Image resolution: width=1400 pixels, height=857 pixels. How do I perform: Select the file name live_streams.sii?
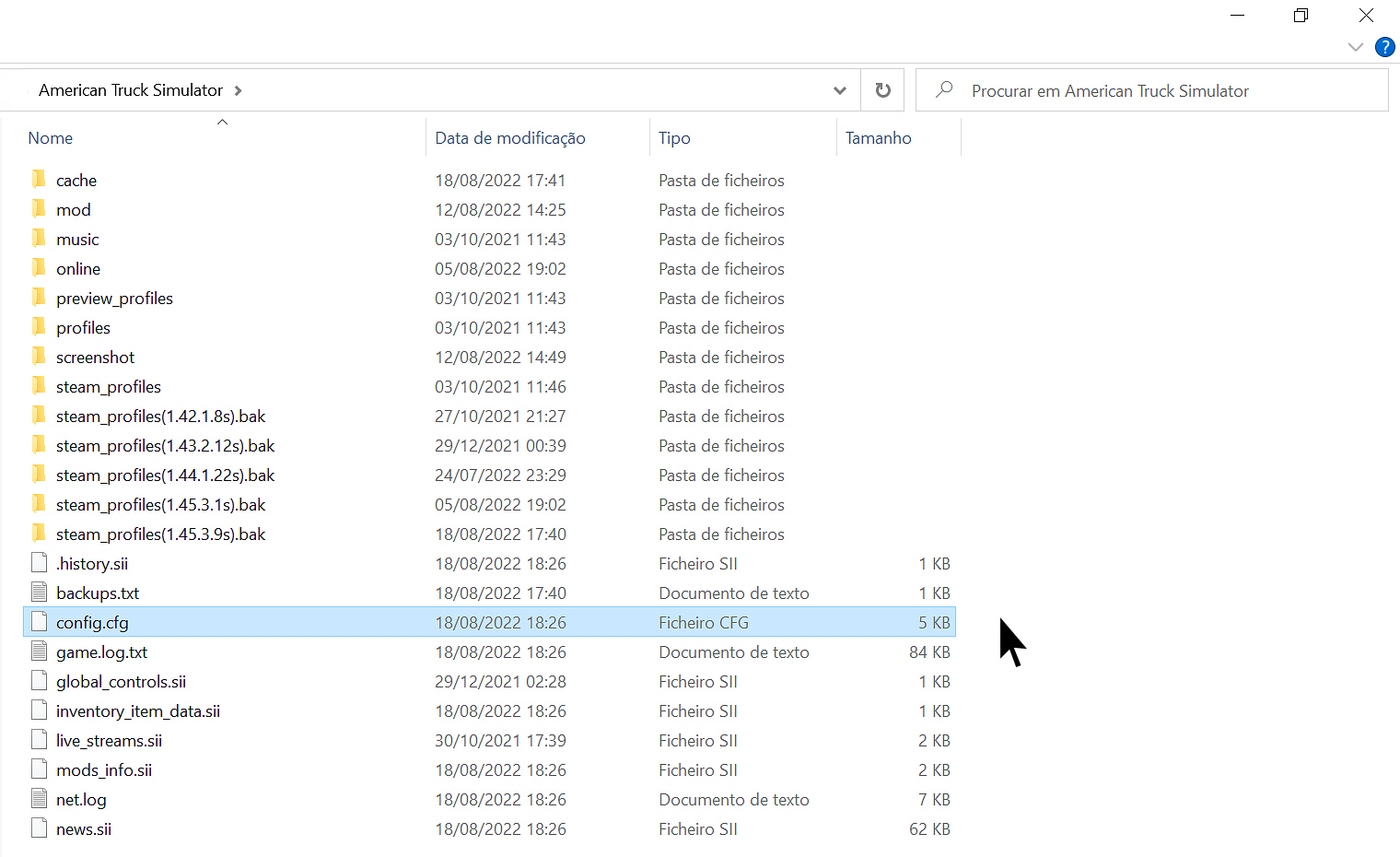[x=109, y=741]
